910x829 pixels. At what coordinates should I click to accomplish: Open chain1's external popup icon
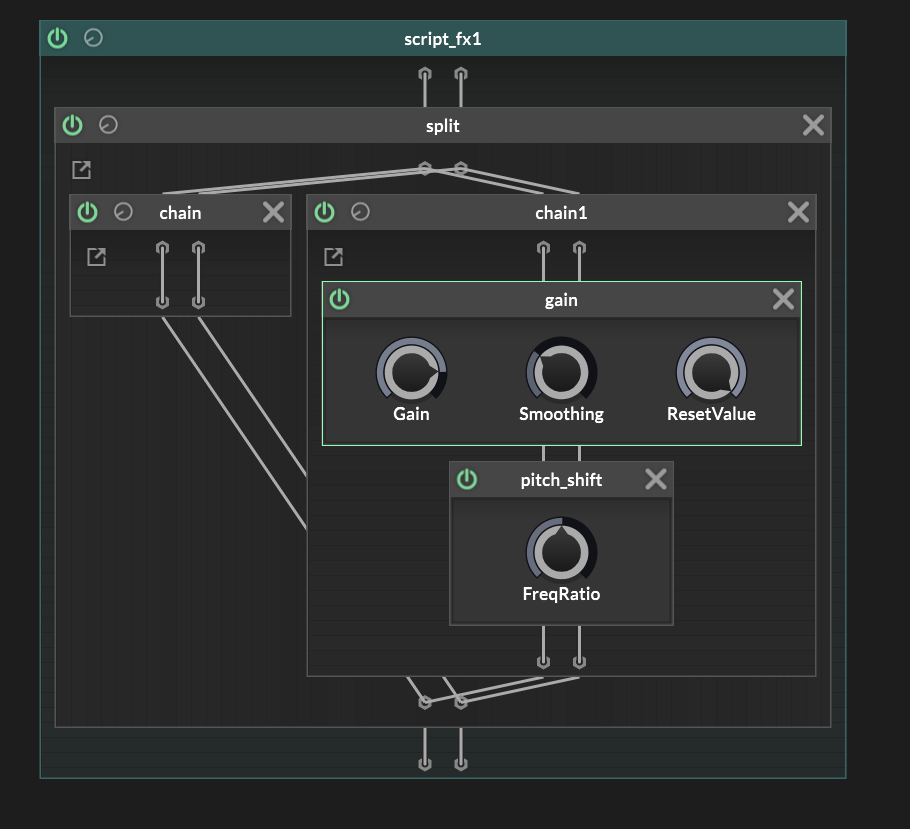pos(333,257)
